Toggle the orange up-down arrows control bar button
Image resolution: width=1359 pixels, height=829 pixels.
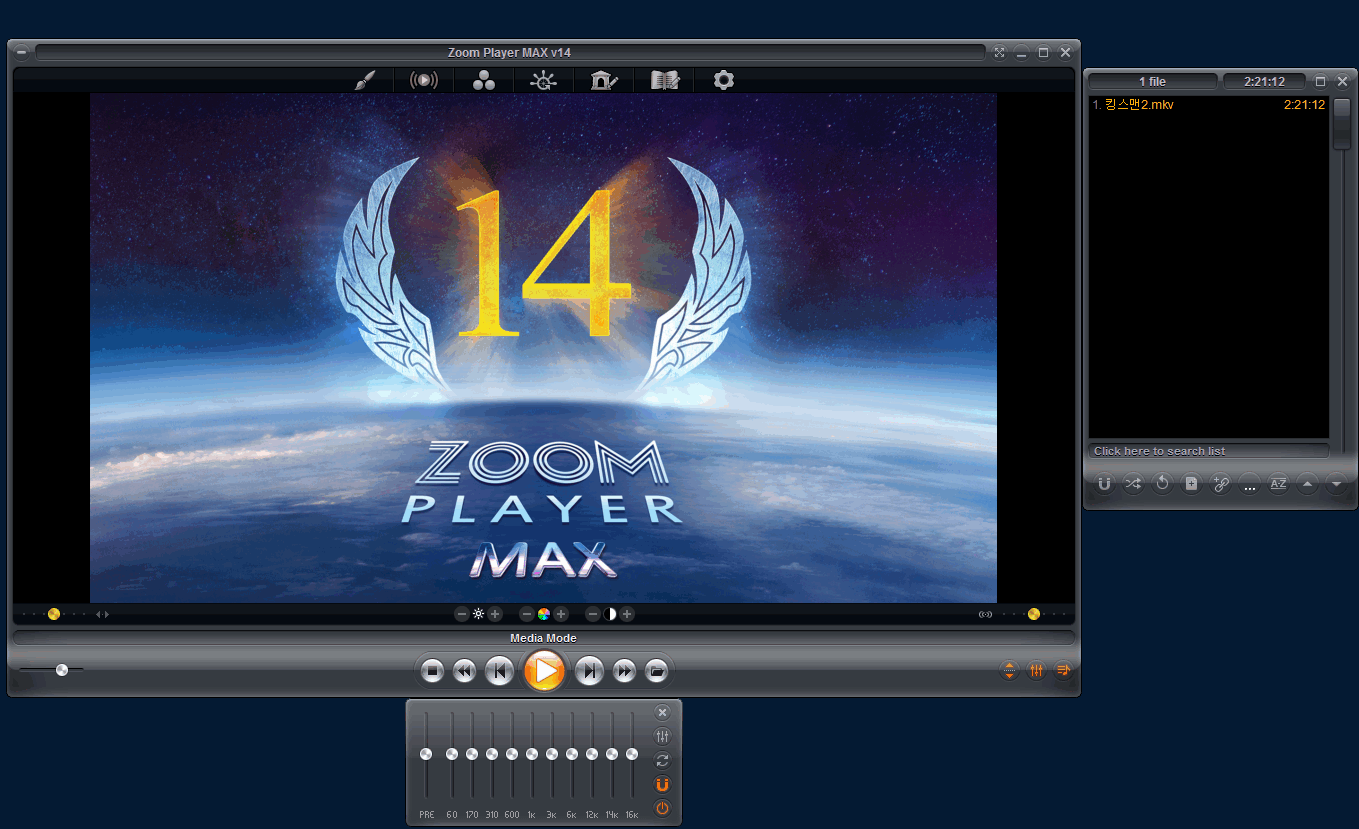pyautogui.click(x=1009, y=671)
